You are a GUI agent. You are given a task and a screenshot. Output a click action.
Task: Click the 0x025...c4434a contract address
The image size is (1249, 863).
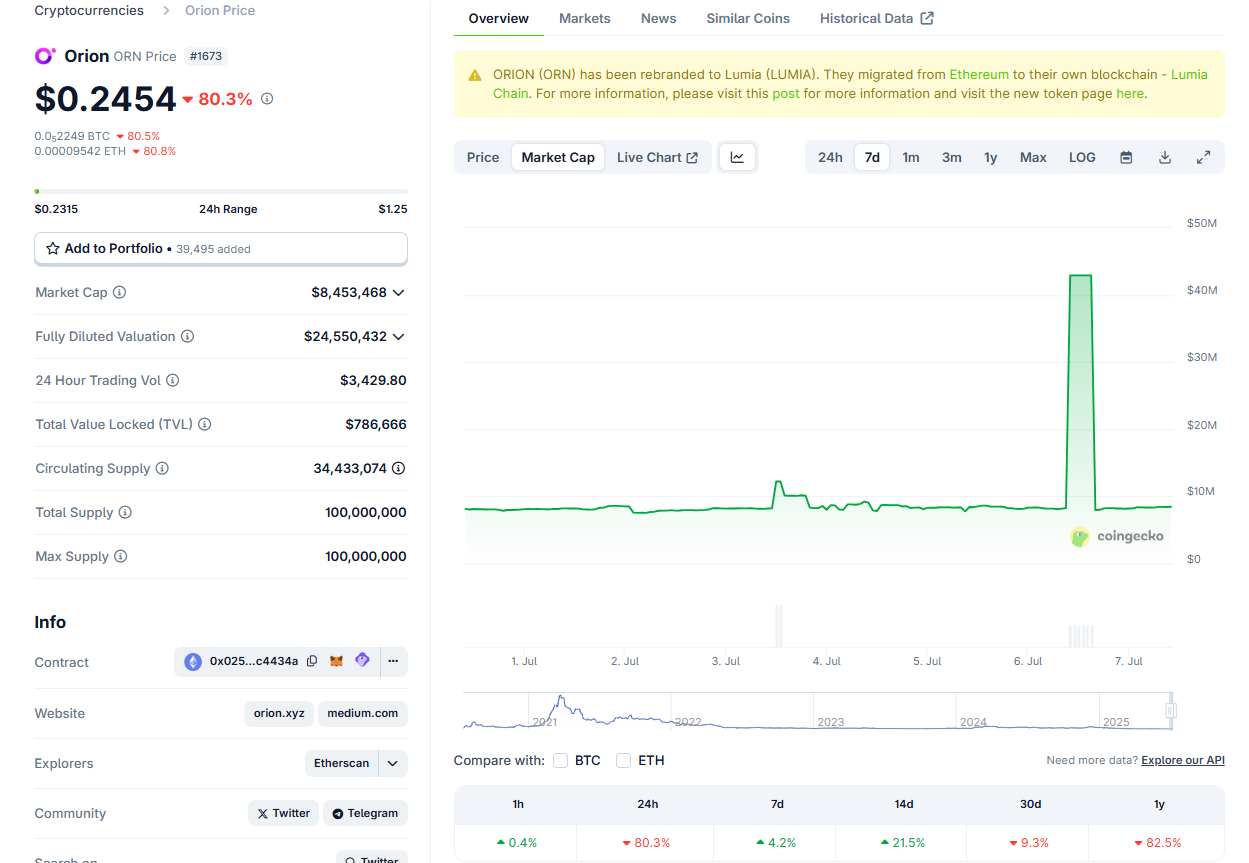coord(254,661)
